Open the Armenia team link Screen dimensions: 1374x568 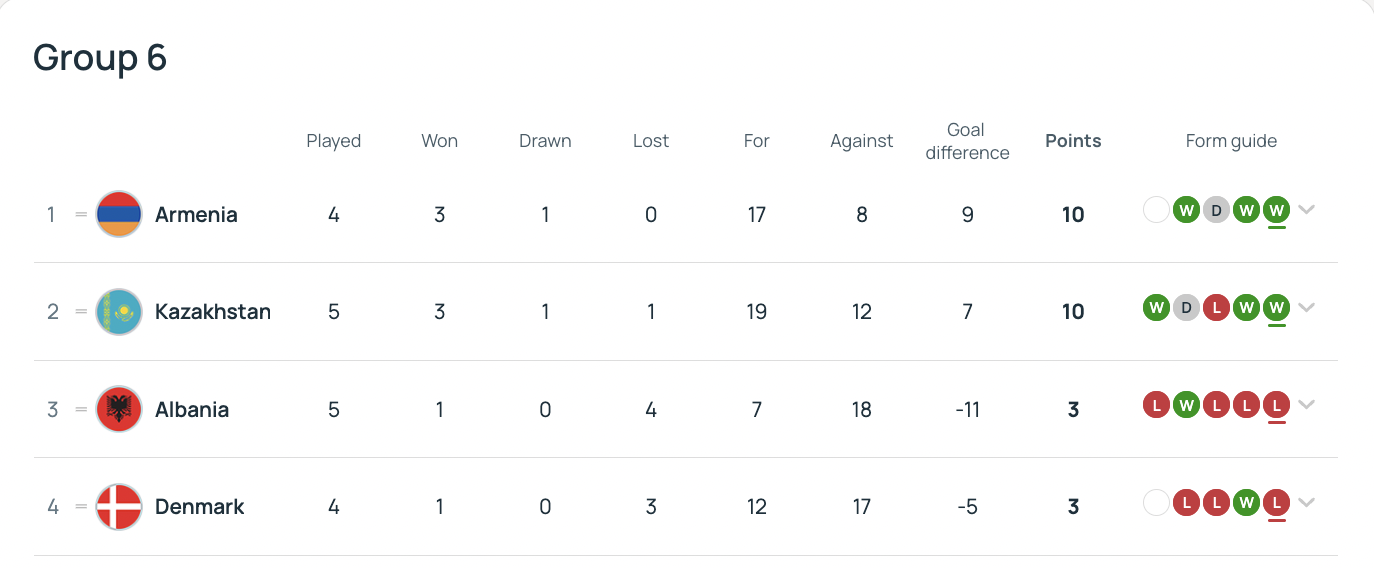pos(196,214)
